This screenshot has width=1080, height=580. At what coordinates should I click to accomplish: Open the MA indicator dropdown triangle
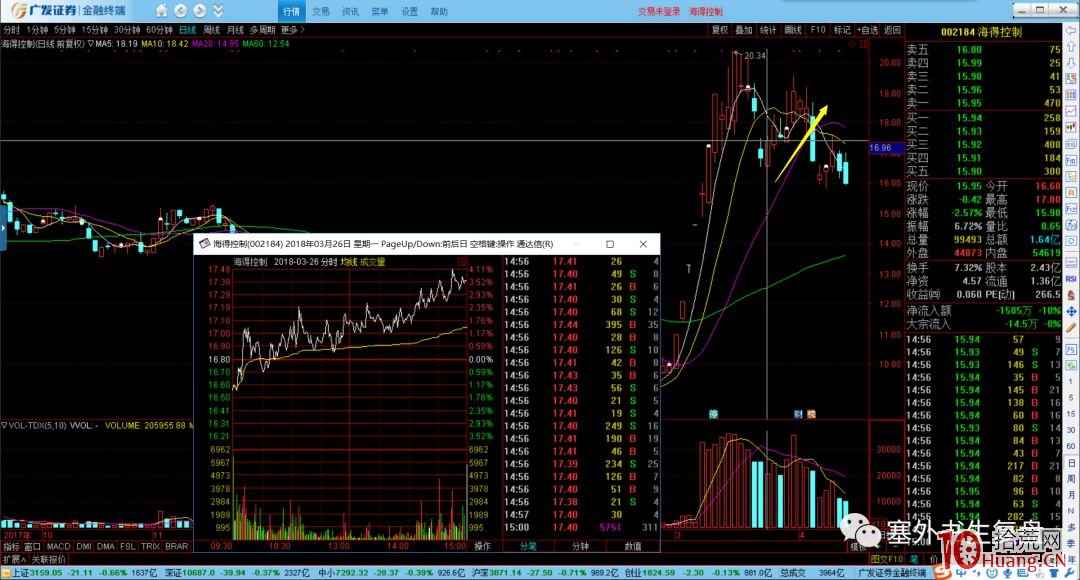coord(90,43)
